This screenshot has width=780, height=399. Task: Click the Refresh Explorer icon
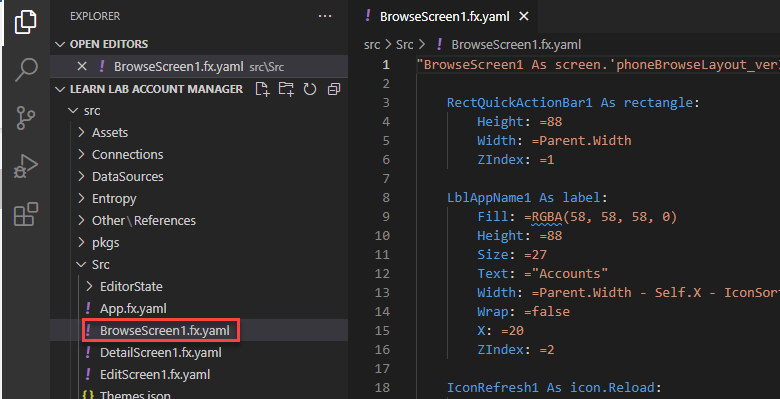(310, 89)
